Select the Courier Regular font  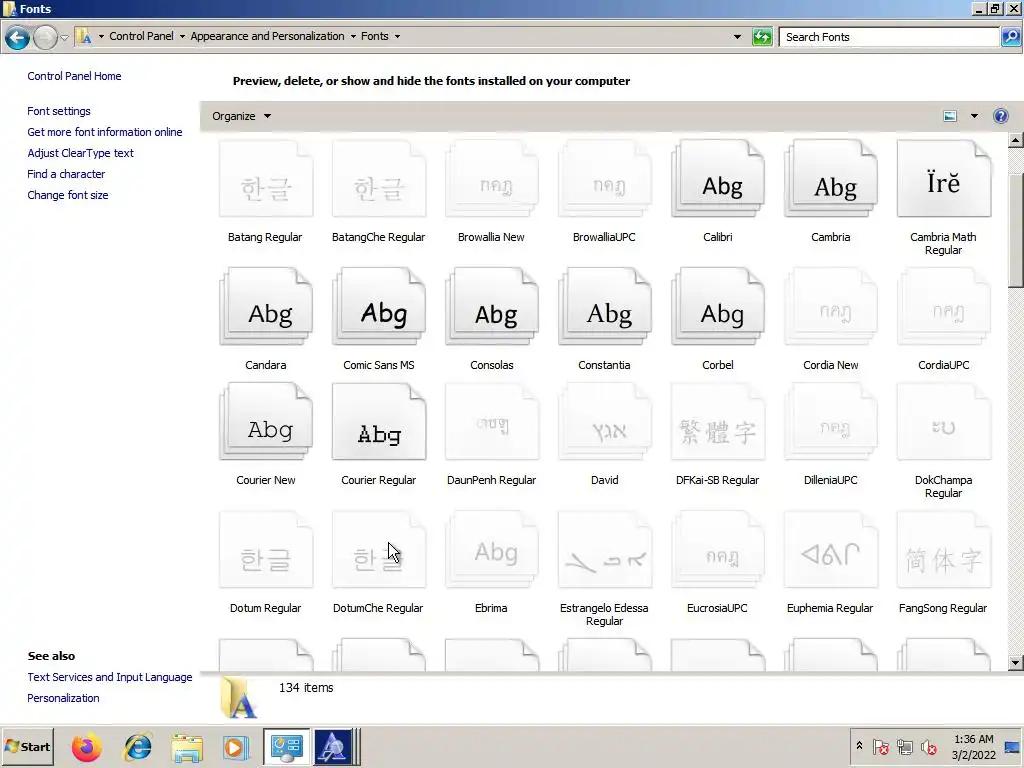coord(379,422)
